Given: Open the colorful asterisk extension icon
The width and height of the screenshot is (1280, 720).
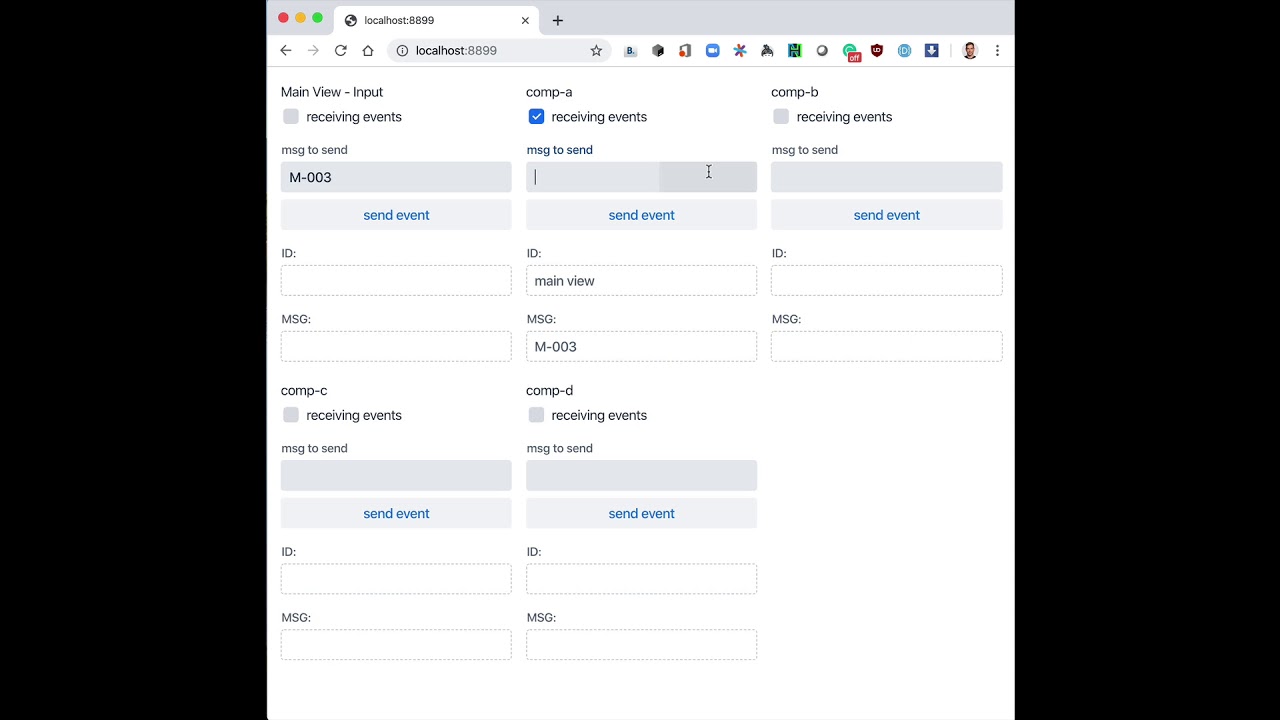Looking at the screenshot, I should click(740, 50).
